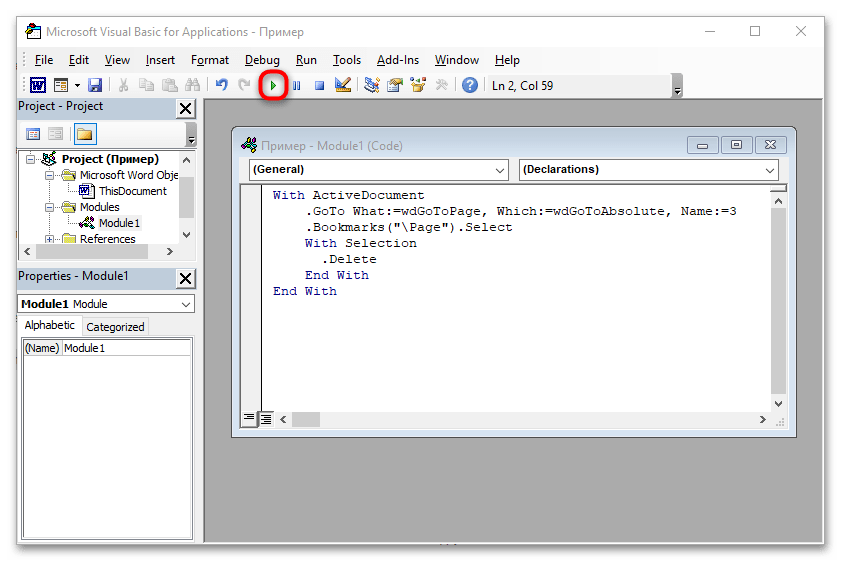Viewport: 841px width, 561px height.
Task: Open the Properties Window toolbar icon
Action: pyautogui.click(x=395, y=86)
